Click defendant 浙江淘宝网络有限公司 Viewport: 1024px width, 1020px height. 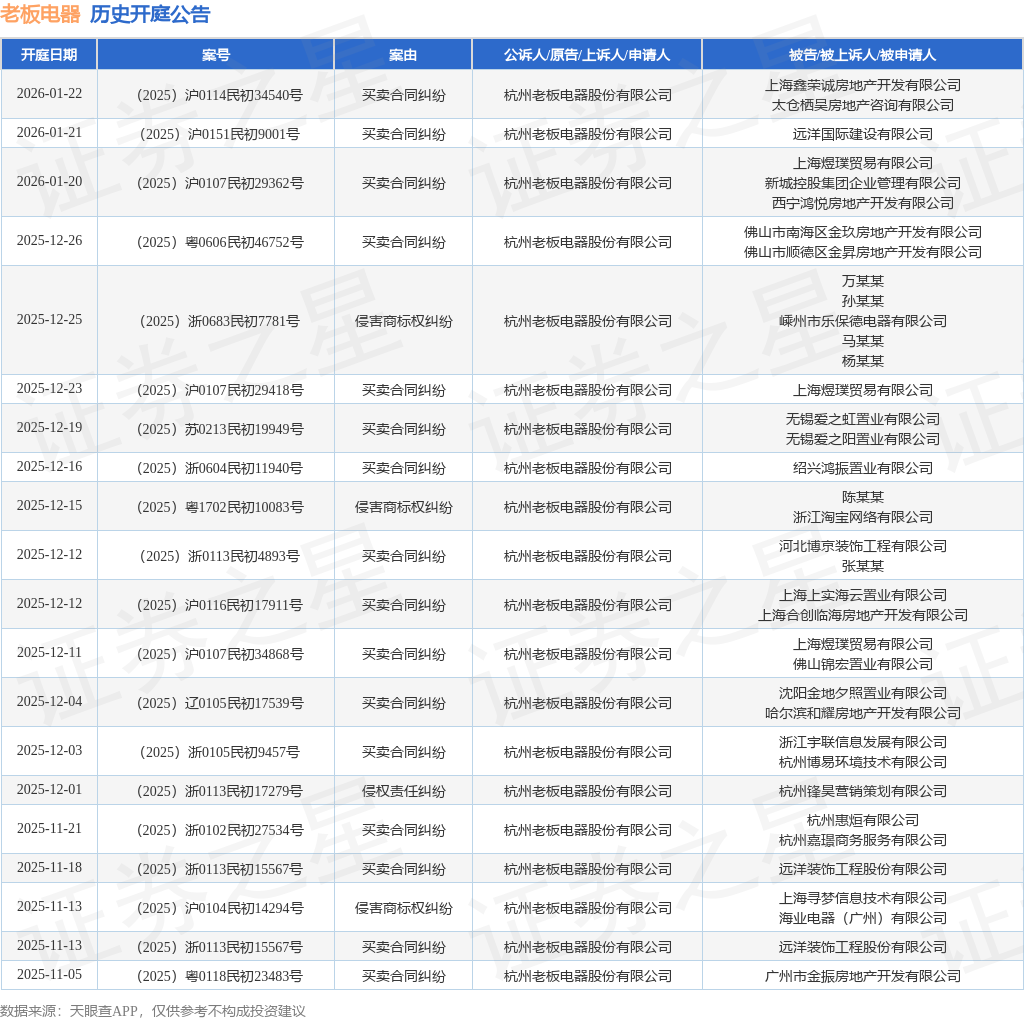coord(863,517)
